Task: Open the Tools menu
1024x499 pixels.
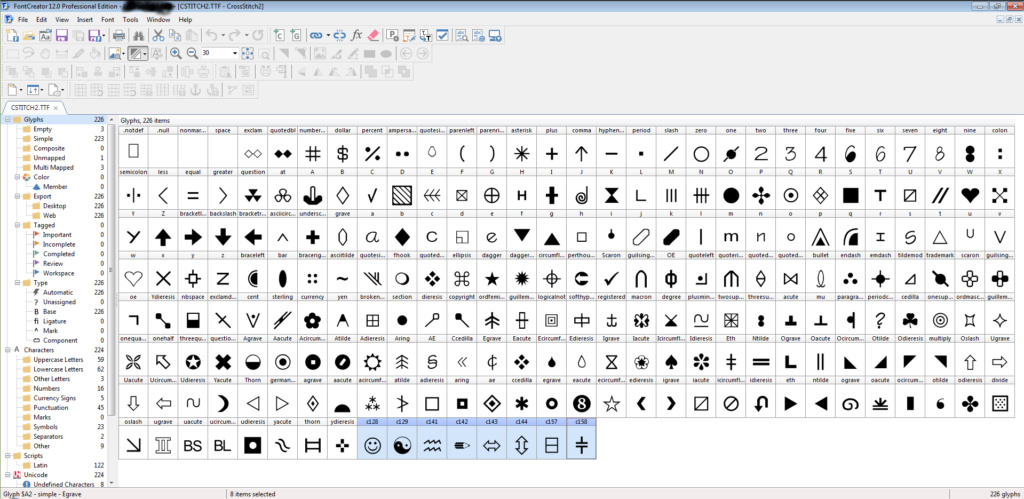Action: 130,19
